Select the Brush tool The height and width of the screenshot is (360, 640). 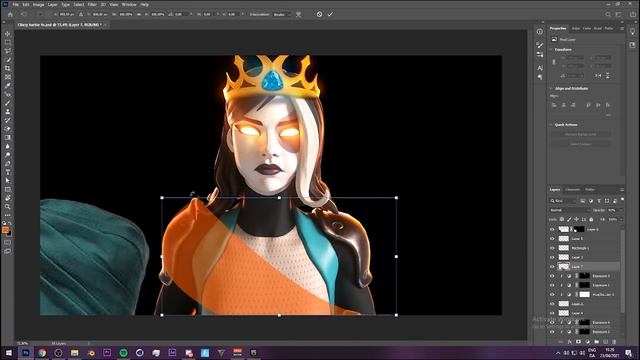point(7,103)
